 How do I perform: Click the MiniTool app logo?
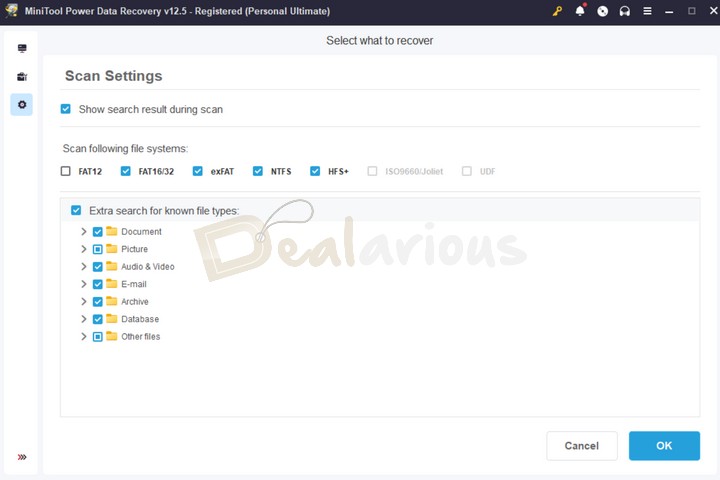[x=11, y=11]
